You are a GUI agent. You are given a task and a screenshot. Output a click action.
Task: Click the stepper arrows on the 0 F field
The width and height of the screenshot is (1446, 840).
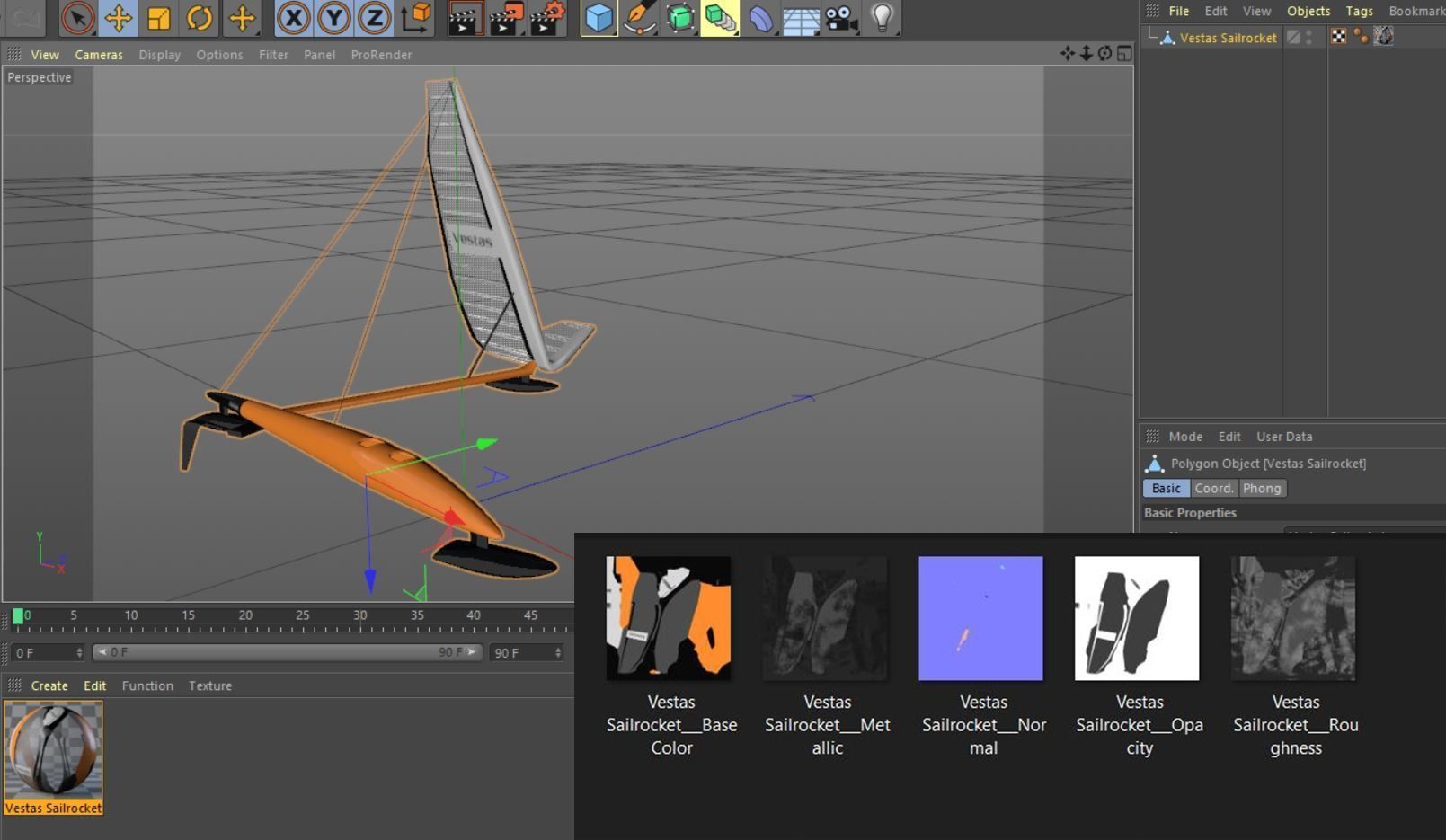(79, 653)
